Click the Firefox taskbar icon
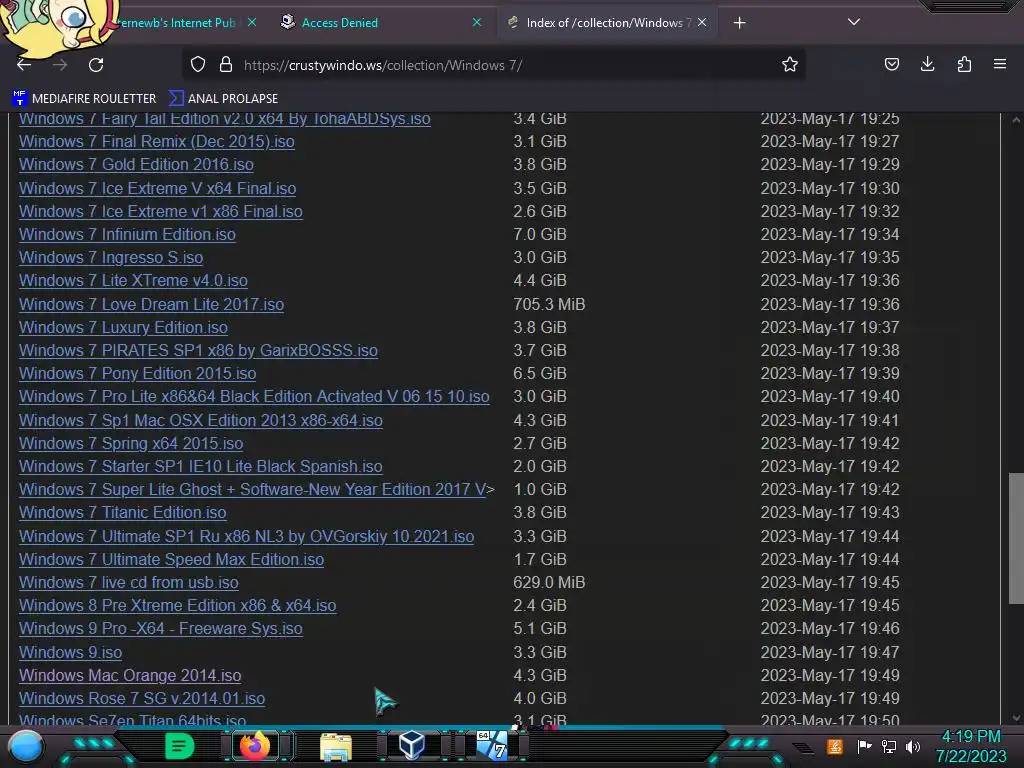Screen dimensions: 1024x768 [x=255, y=746]
